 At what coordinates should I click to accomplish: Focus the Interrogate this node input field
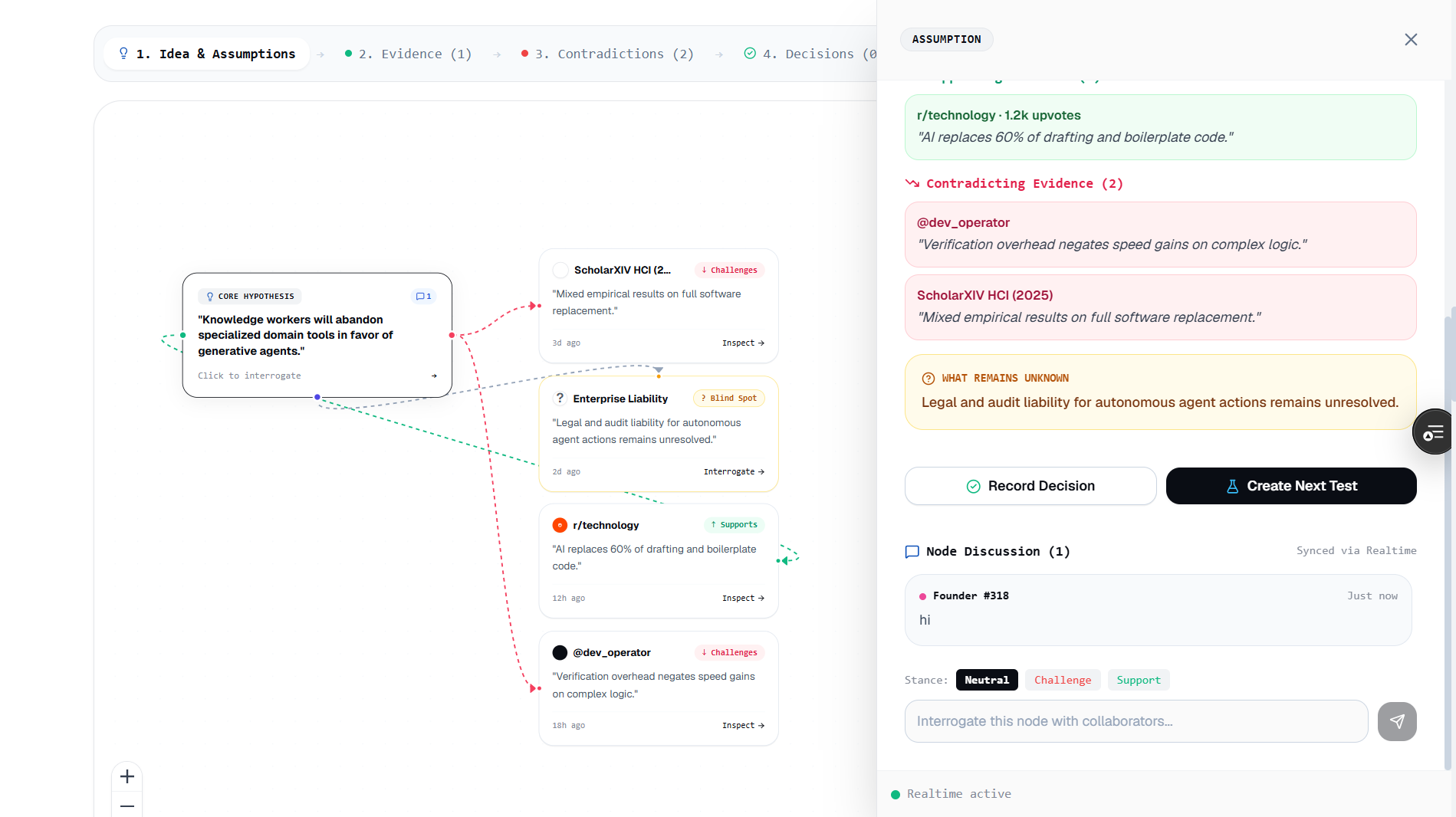pyautogui.click(x=1136, y=721)
